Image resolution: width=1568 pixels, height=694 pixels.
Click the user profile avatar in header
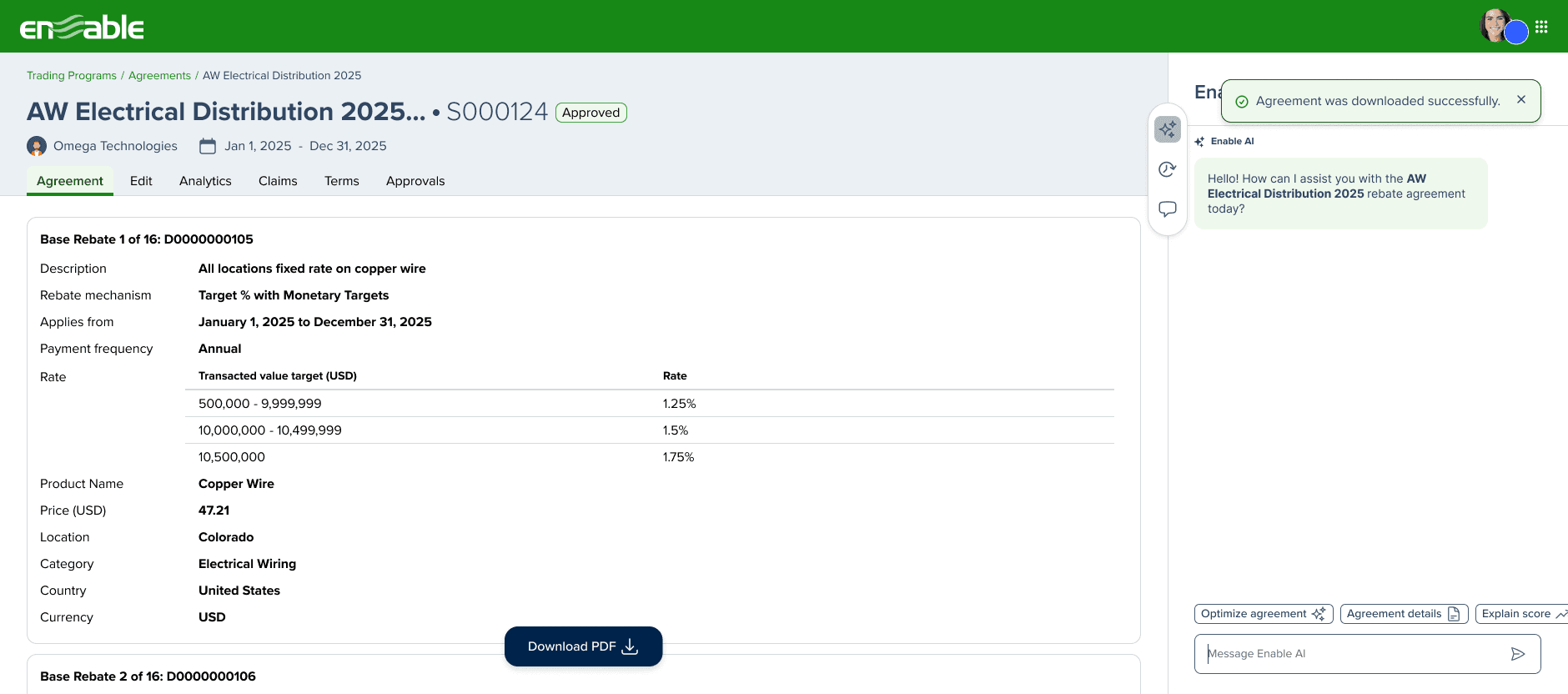[x=1496, y=26]
